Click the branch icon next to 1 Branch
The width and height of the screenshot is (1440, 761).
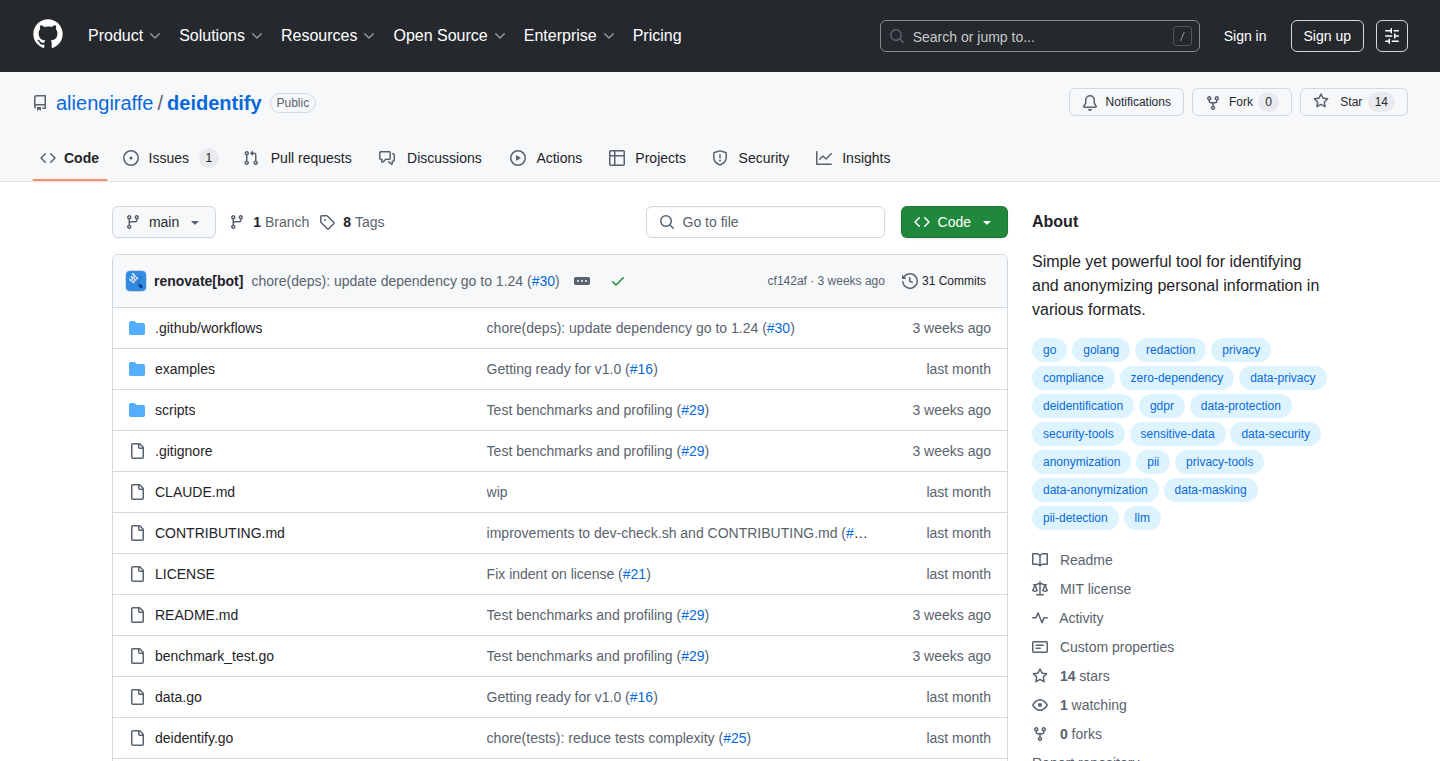pyautogui.click(x=237, y=222)
